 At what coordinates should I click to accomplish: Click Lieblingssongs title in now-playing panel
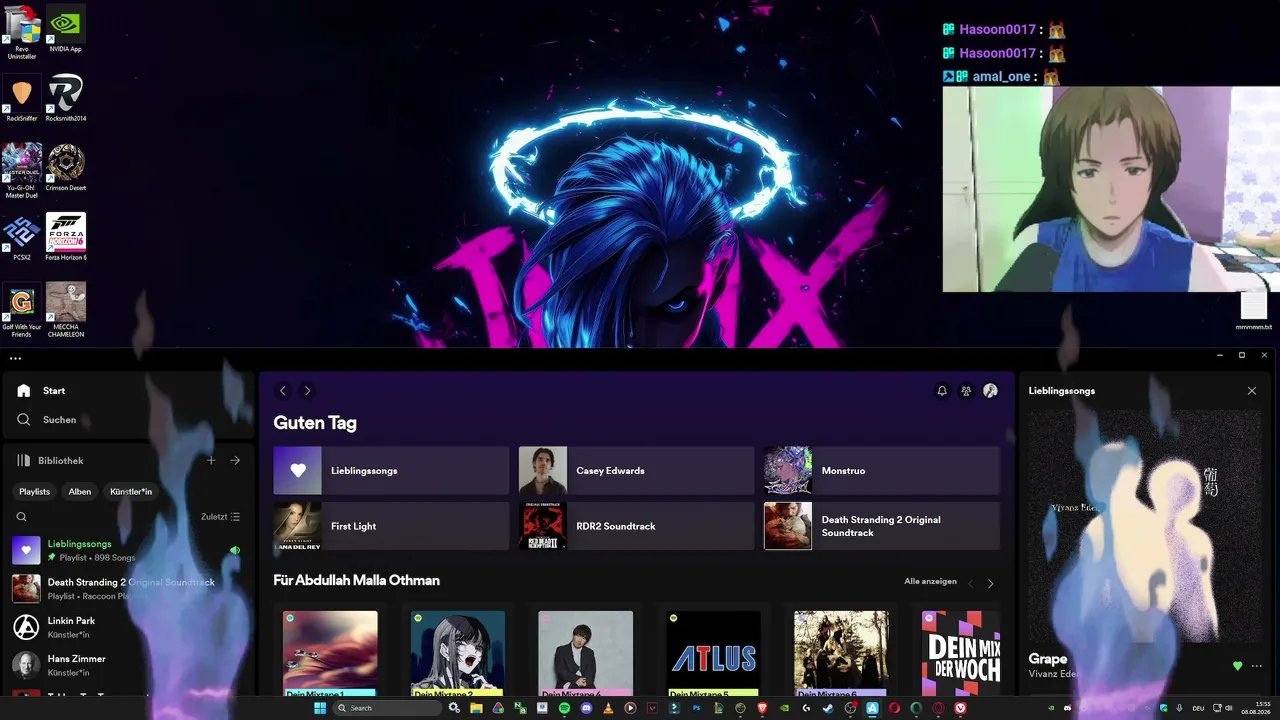[x=1062, y=391]
